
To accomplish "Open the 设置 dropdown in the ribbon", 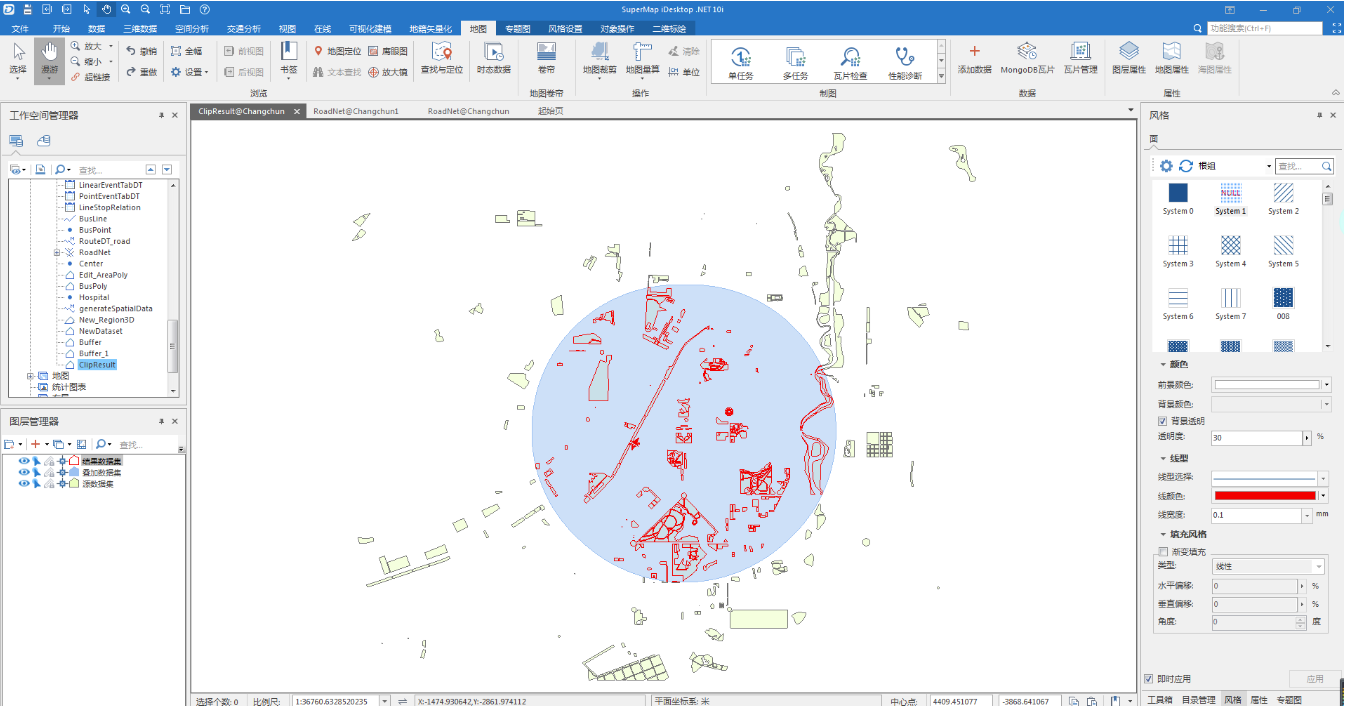I will pos(189,72).
